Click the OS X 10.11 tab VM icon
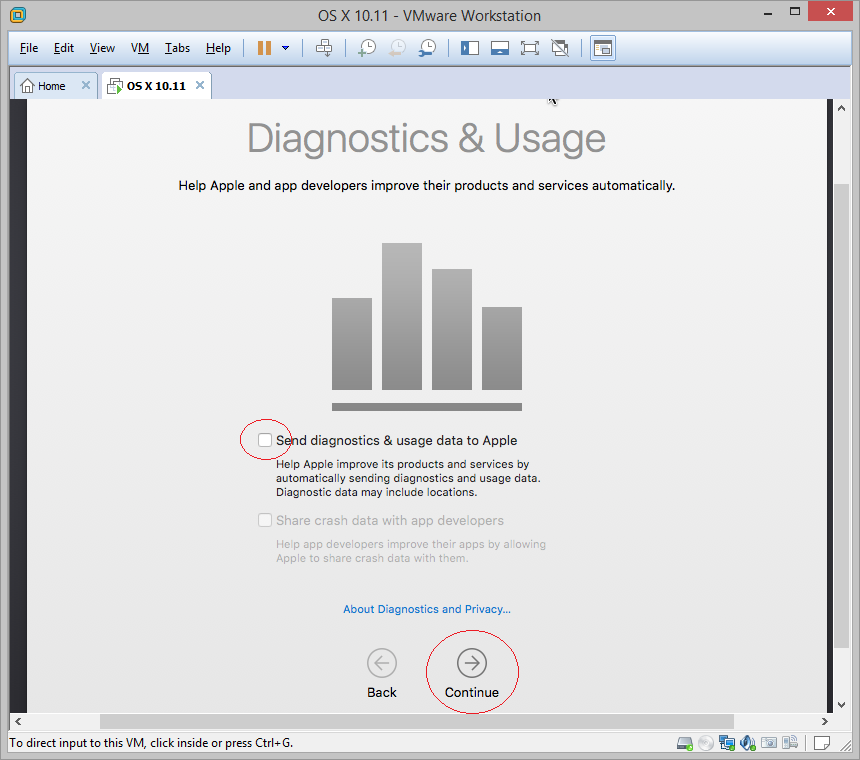The height and width of the screenshot is (760, 860). pyautogui.click(x=115, y=86)
